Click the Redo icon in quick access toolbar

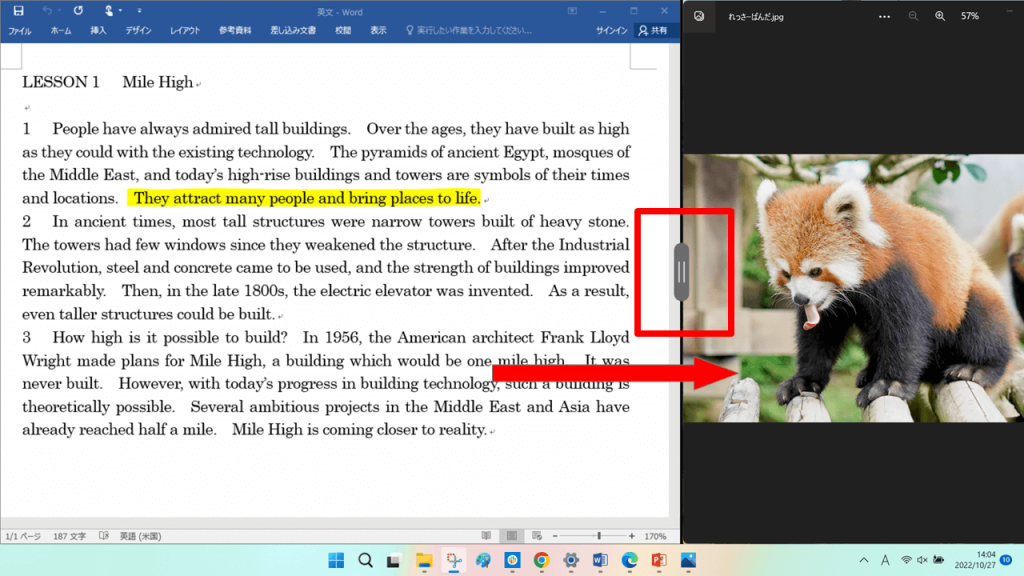click(77, 11)
